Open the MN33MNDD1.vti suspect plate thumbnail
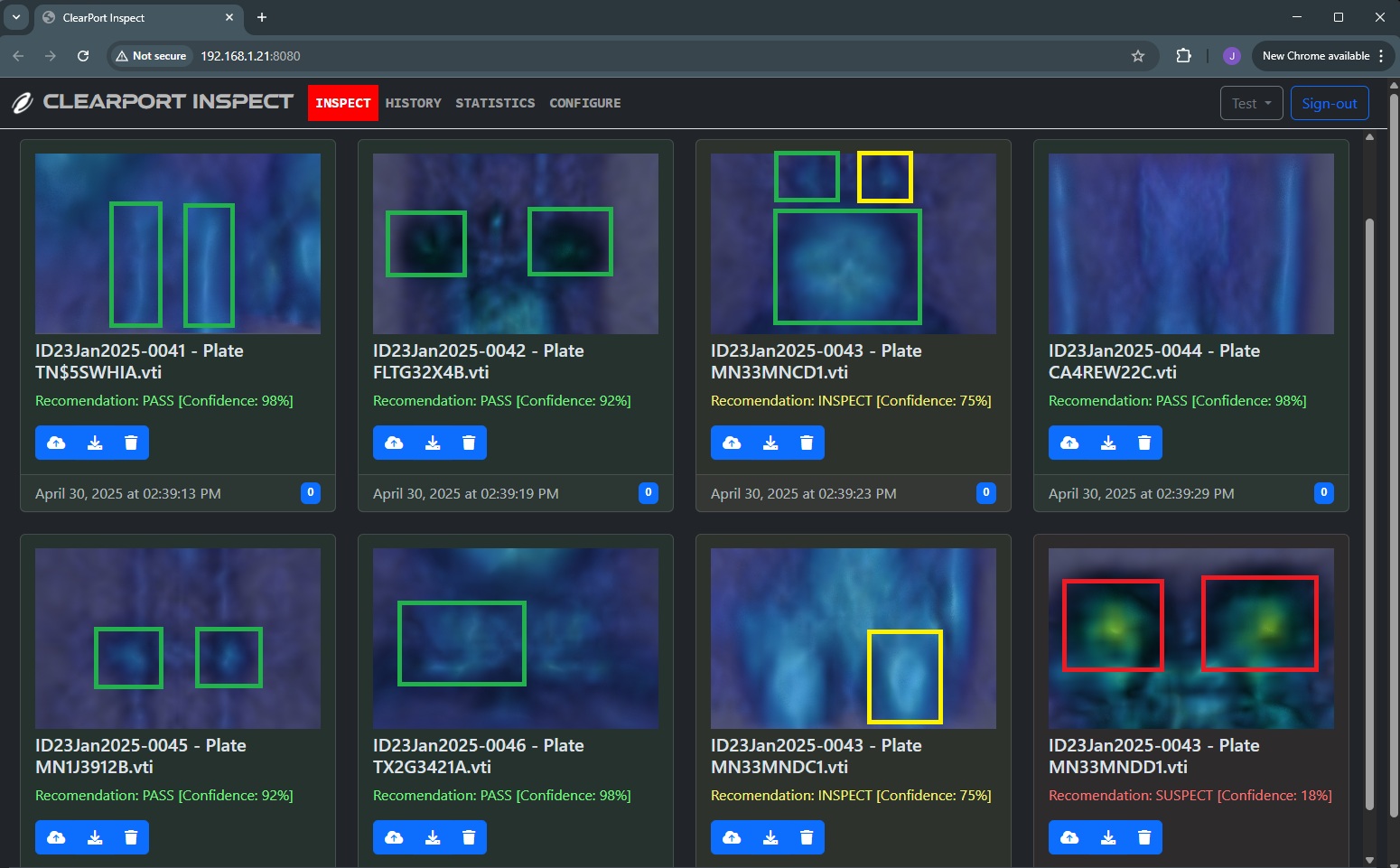 click(1191, 639)
